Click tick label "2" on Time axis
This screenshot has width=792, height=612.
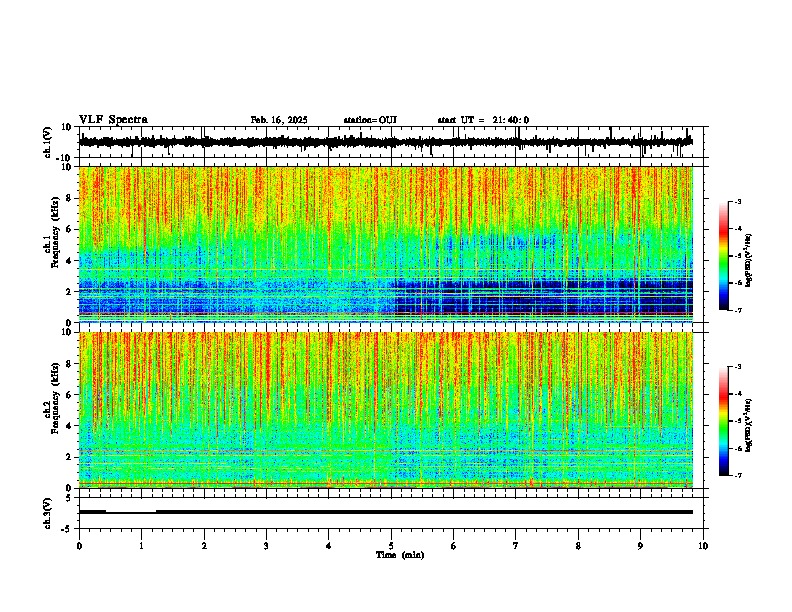pos(204,546)
